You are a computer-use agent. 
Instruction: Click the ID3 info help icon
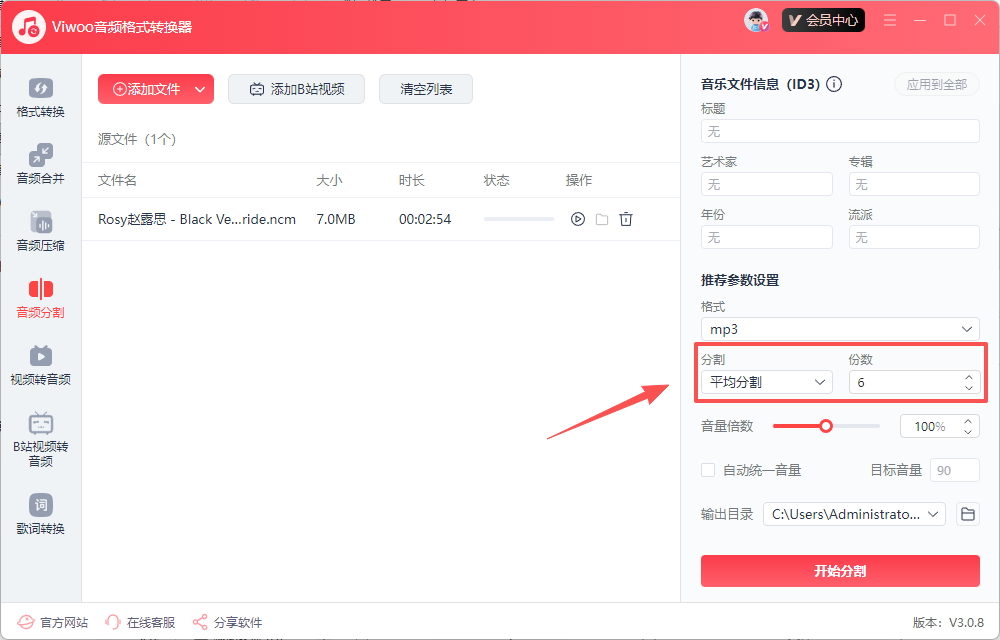pos(834,85)
